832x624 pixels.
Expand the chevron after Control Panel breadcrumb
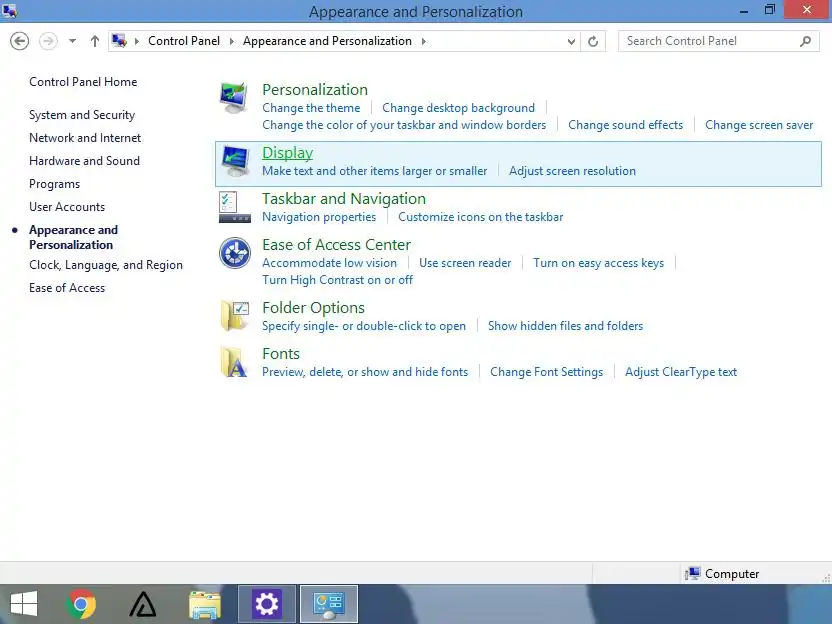[x=231, y=41]
